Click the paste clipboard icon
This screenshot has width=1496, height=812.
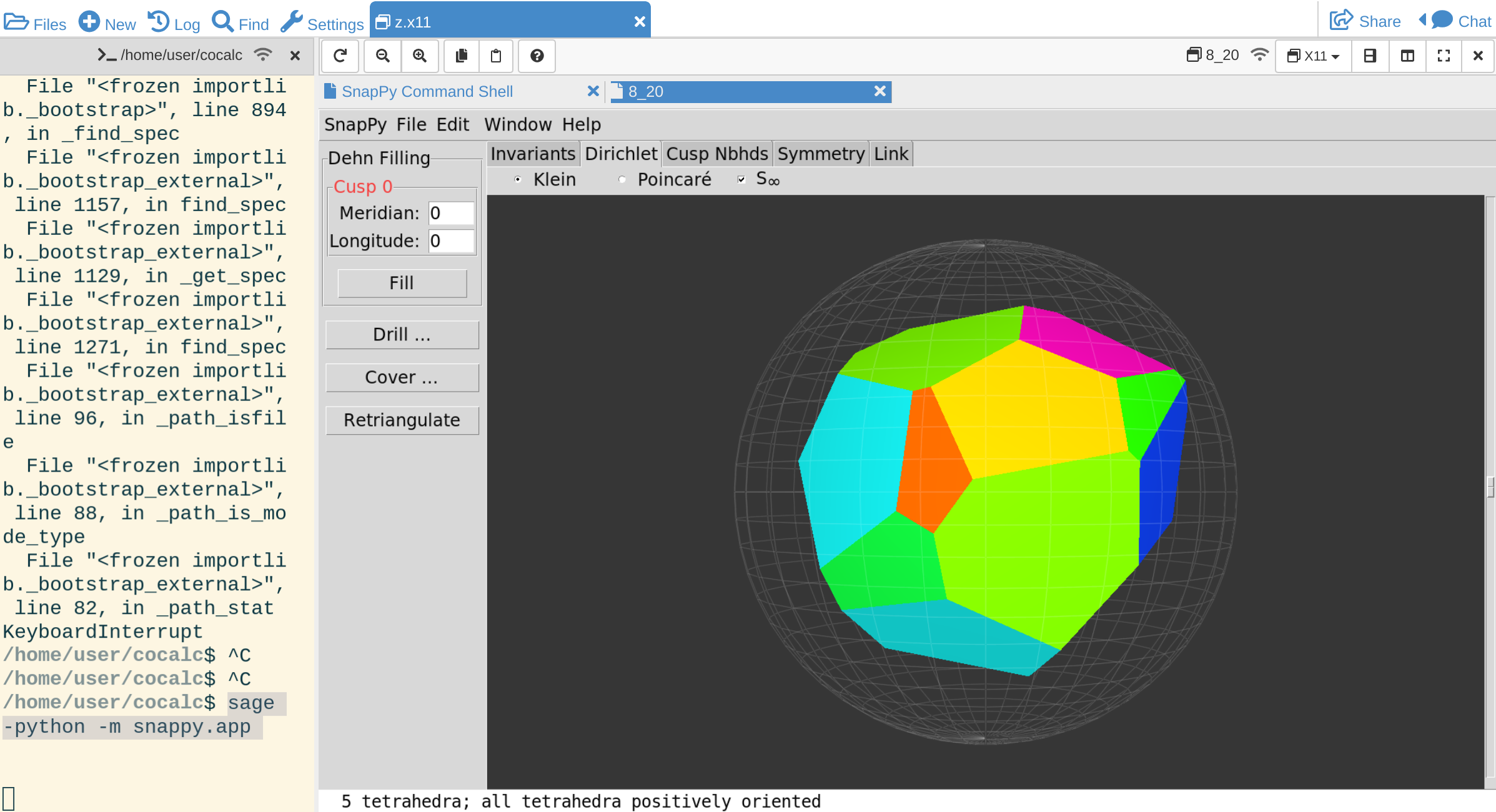tap(496, 56)
